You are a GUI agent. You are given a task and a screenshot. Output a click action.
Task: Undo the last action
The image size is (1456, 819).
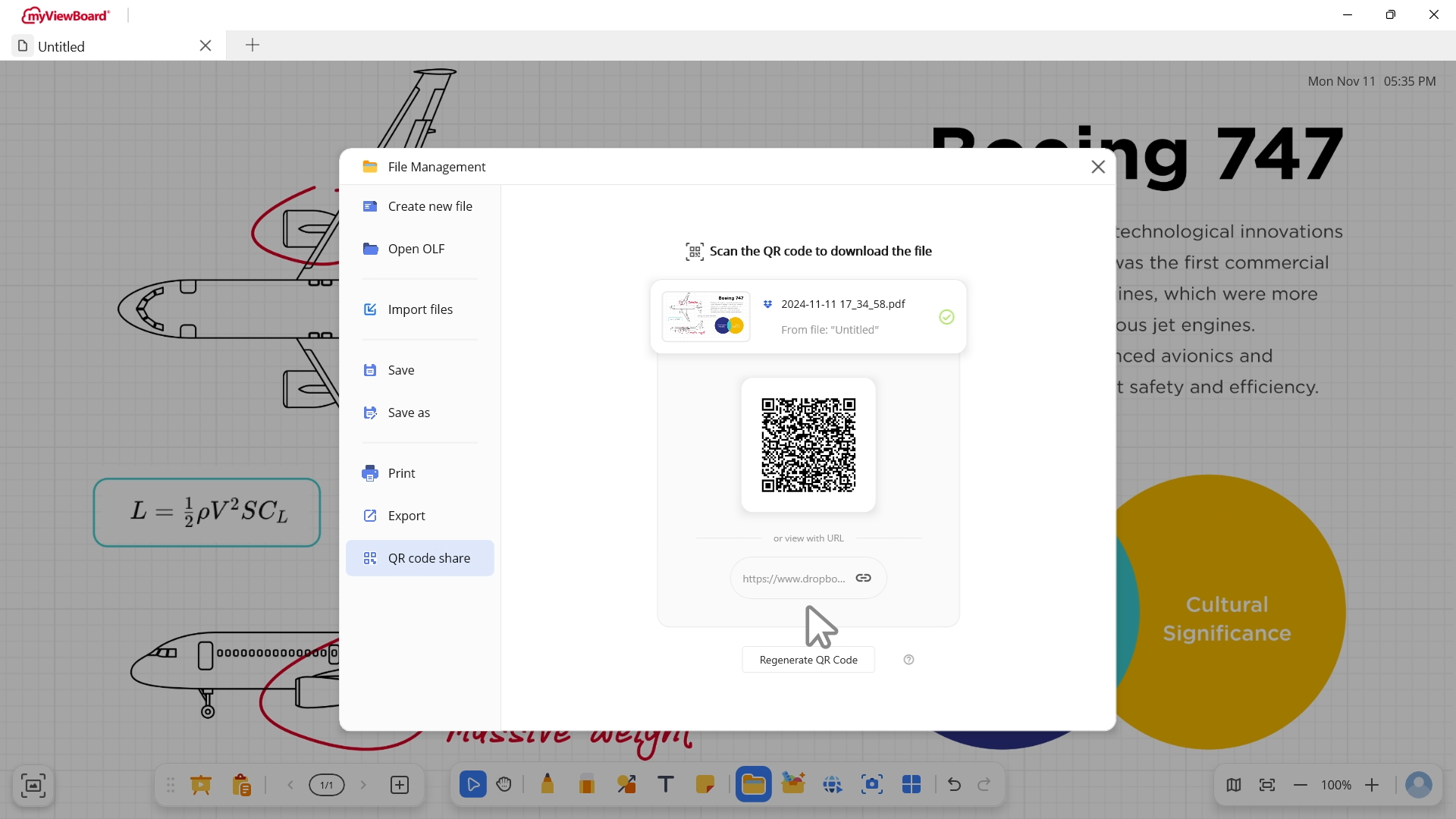[x=954, y=785]
